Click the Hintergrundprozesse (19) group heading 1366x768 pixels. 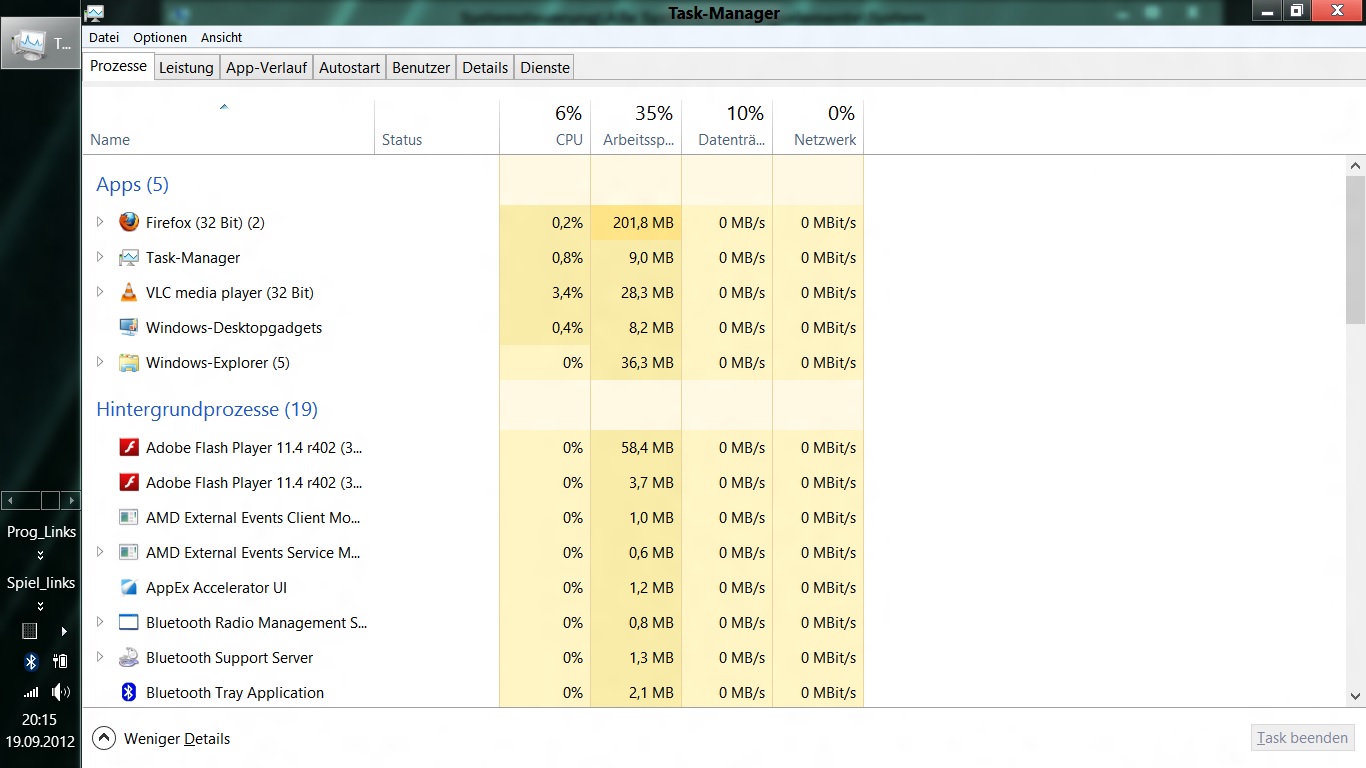click(207, 410)
